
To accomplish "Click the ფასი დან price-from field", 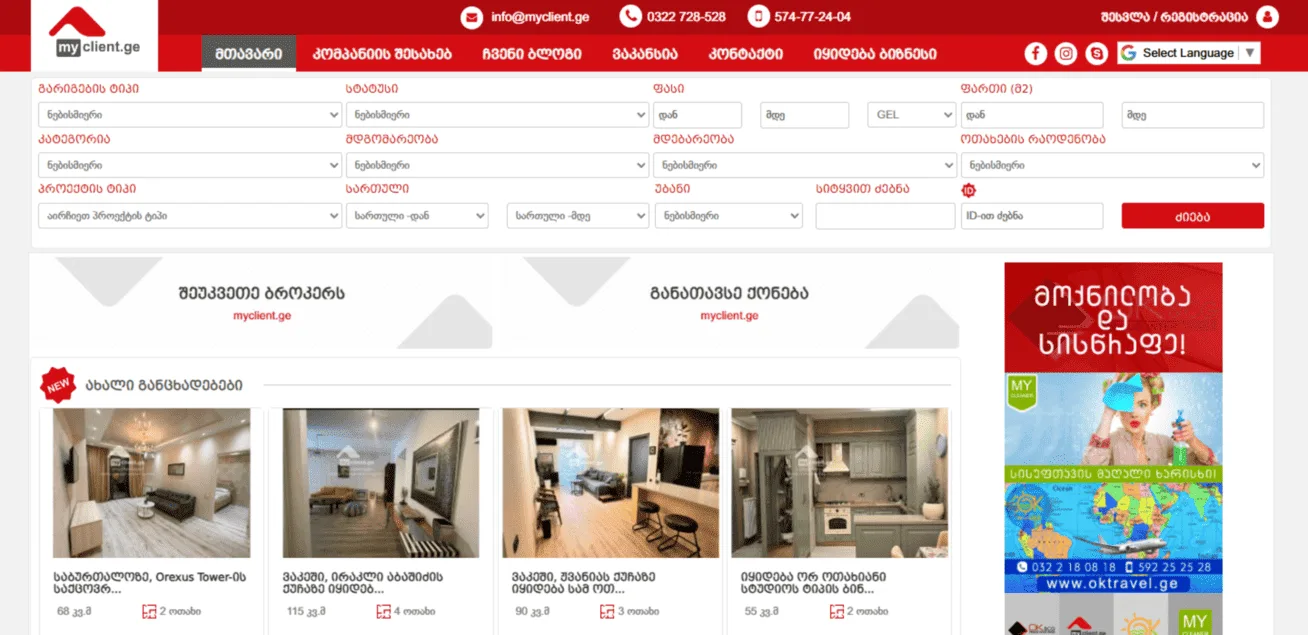I will click(x=698, y=115).
